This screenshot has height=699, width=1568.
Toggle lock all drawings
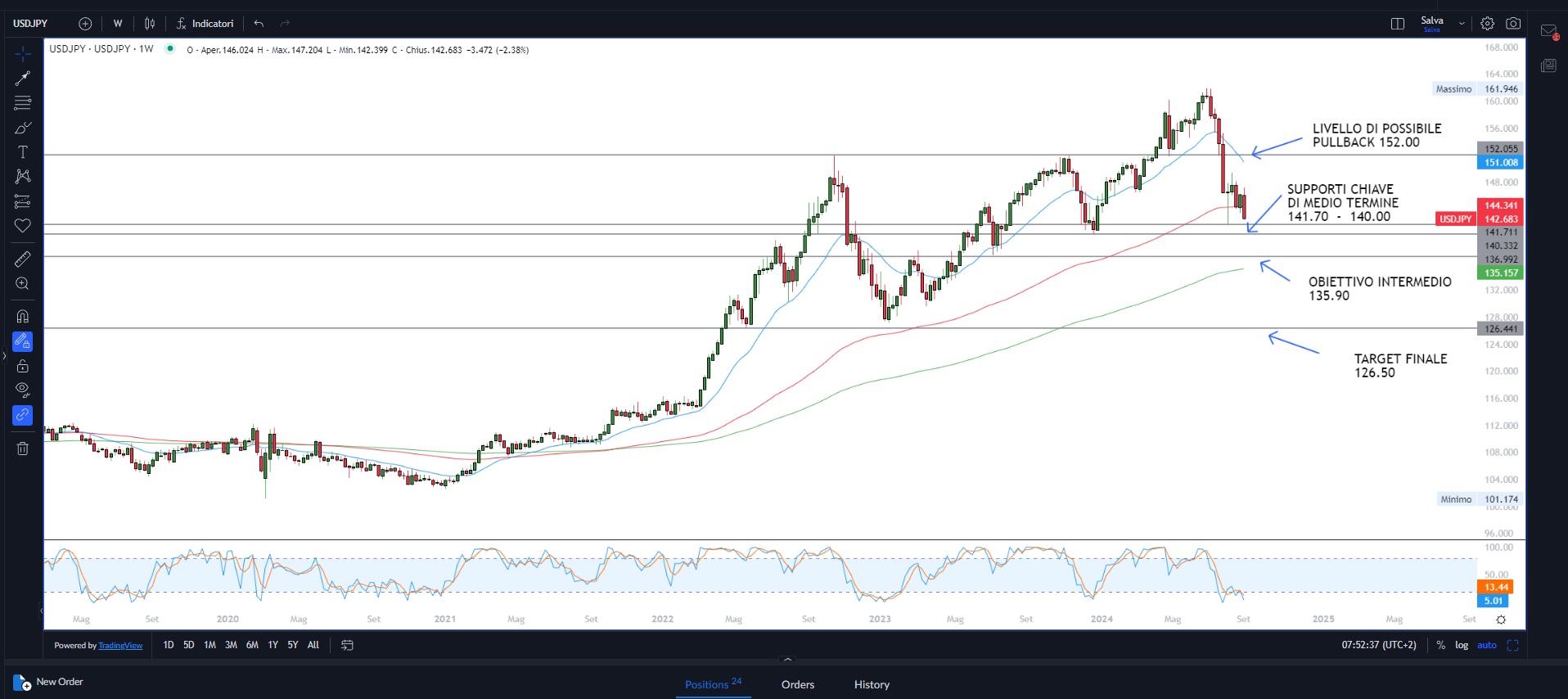[23, 366]
